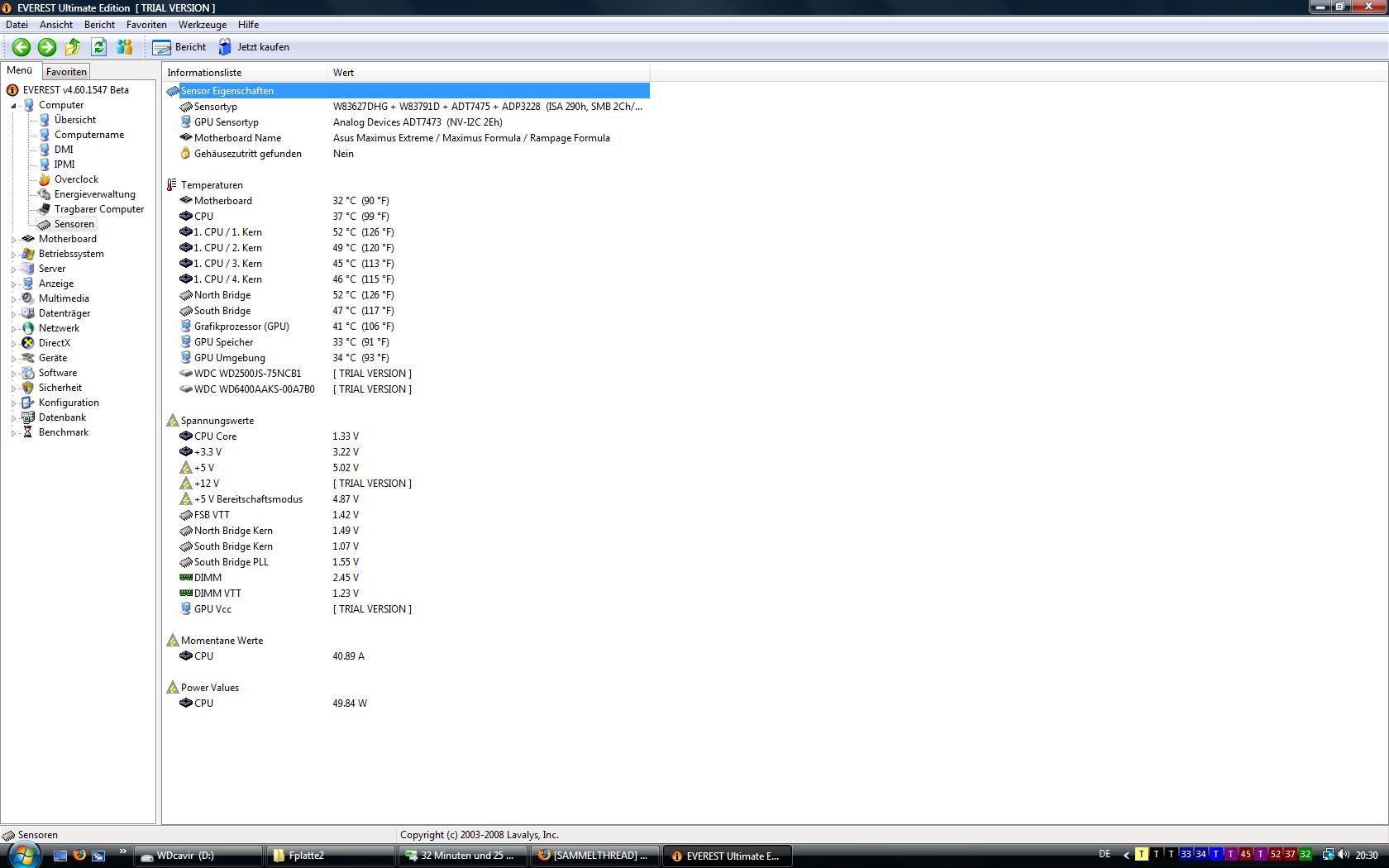Open the Favoriten menu in menu bar

tap(146, 25)
